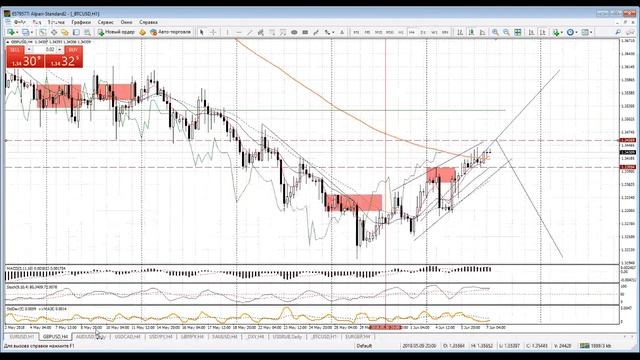Switch the chart to H1 timeframe
This screenshot has width=640, height=360.
point(401,32)
